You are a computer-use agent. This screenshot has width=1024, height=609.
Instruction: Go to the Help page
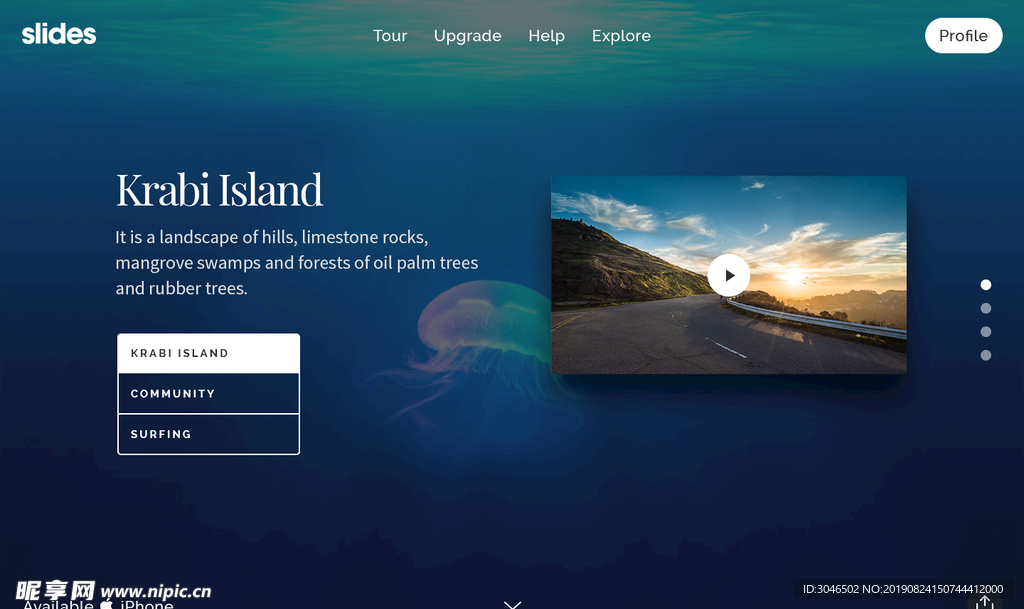547,36
